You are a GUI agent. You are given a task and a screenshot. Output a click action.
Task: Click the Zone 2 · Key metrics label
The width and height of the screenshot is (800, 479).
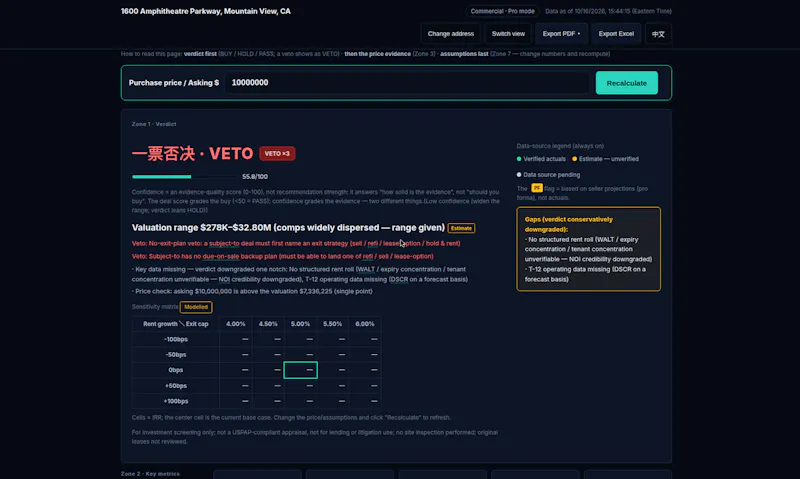pyautogui.click(x=150, y=474)
